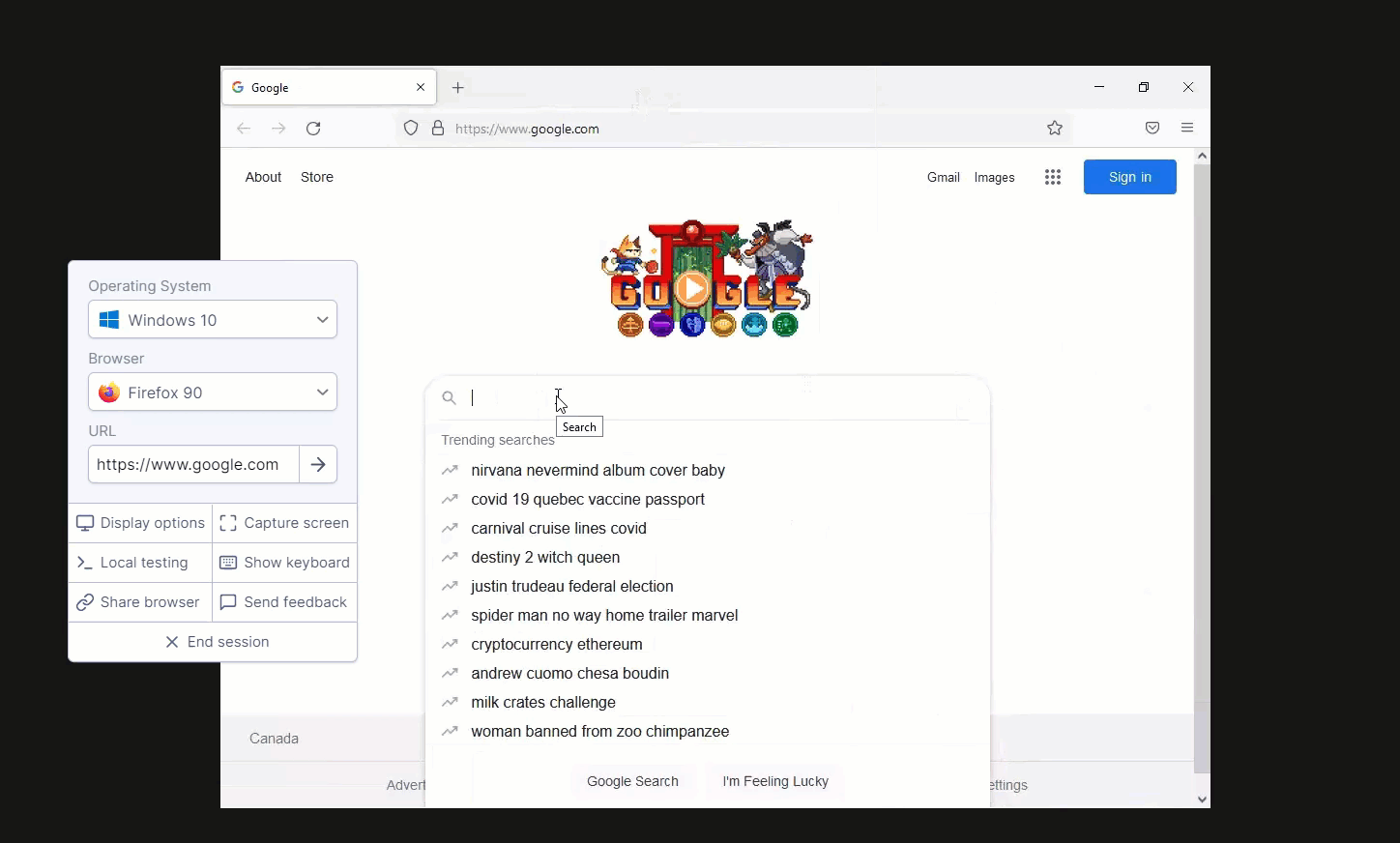1400x843 pixels.
Task: Select suggestion covid 19 quebec vaccine passport
Action: pyautogui.click(x=588, y=500)
